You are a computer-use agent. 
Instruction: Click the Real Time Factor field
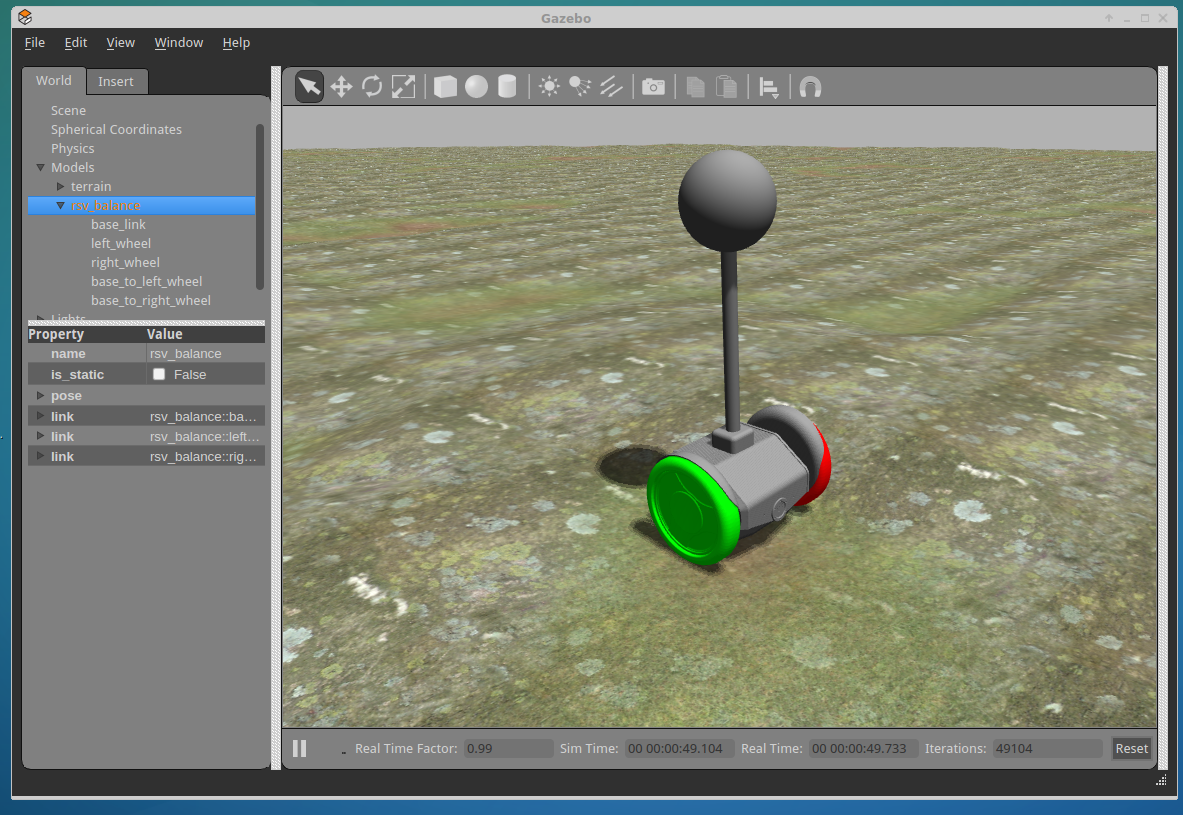(x=508, y=748)
